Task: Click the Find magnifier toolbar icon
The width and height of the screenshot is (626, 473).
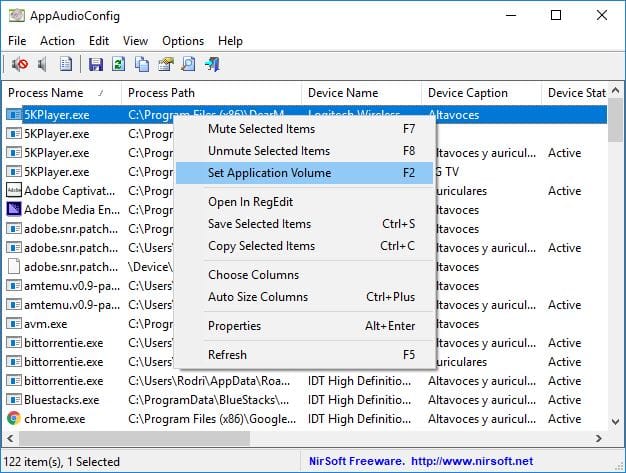Action: pyautogui.click(x=188, y=64)
